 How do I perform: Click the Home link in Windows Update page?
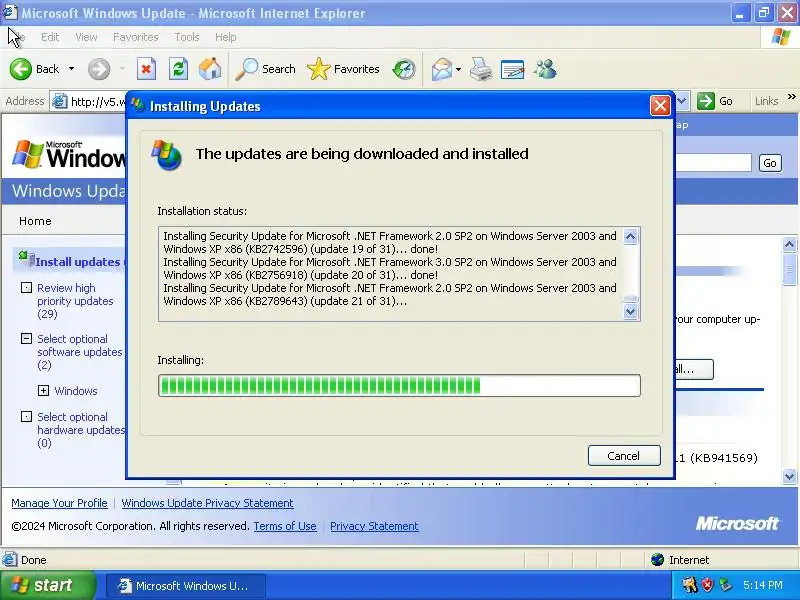(35, 221)
